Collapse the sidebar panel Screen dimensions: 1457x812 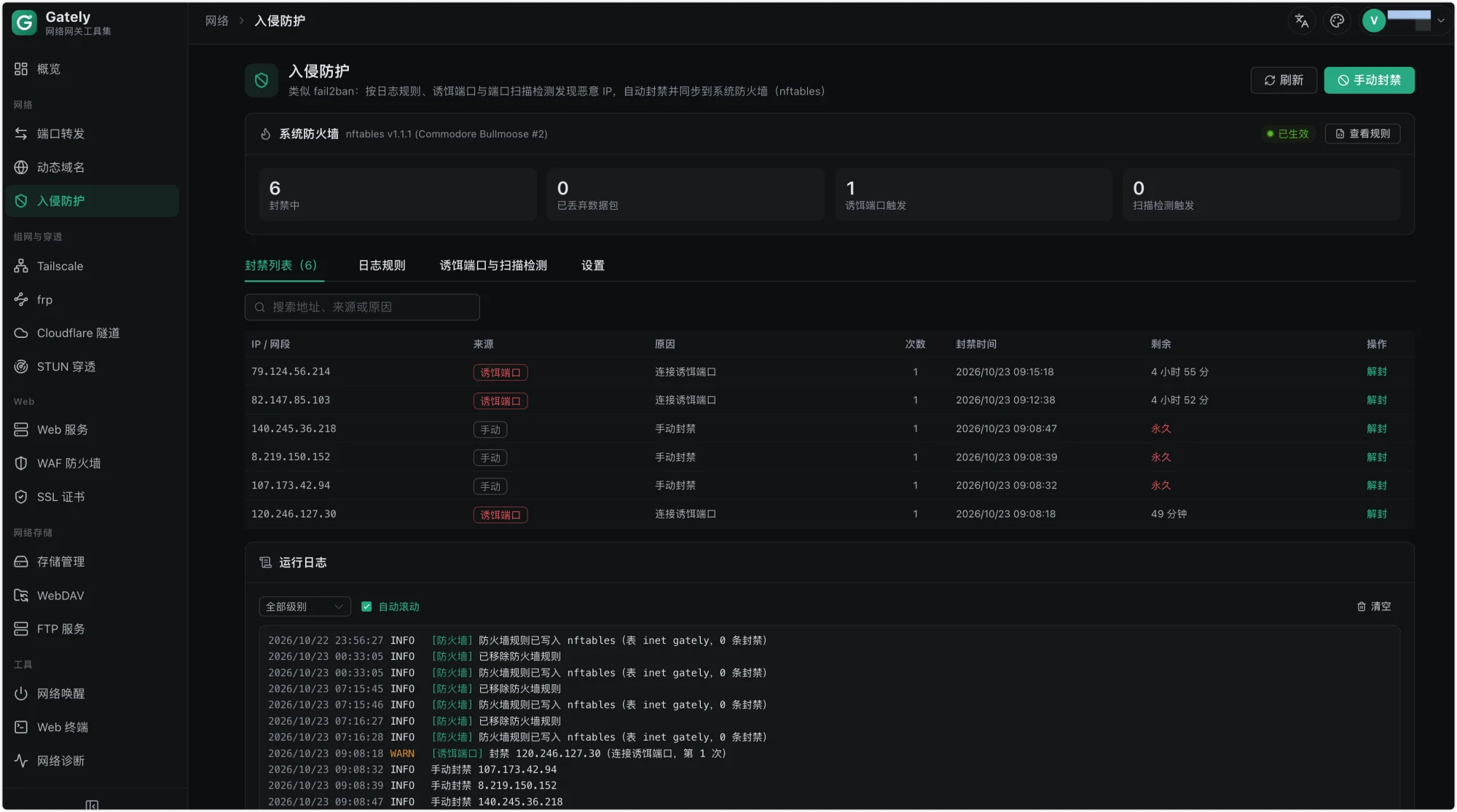coord(92,805)
